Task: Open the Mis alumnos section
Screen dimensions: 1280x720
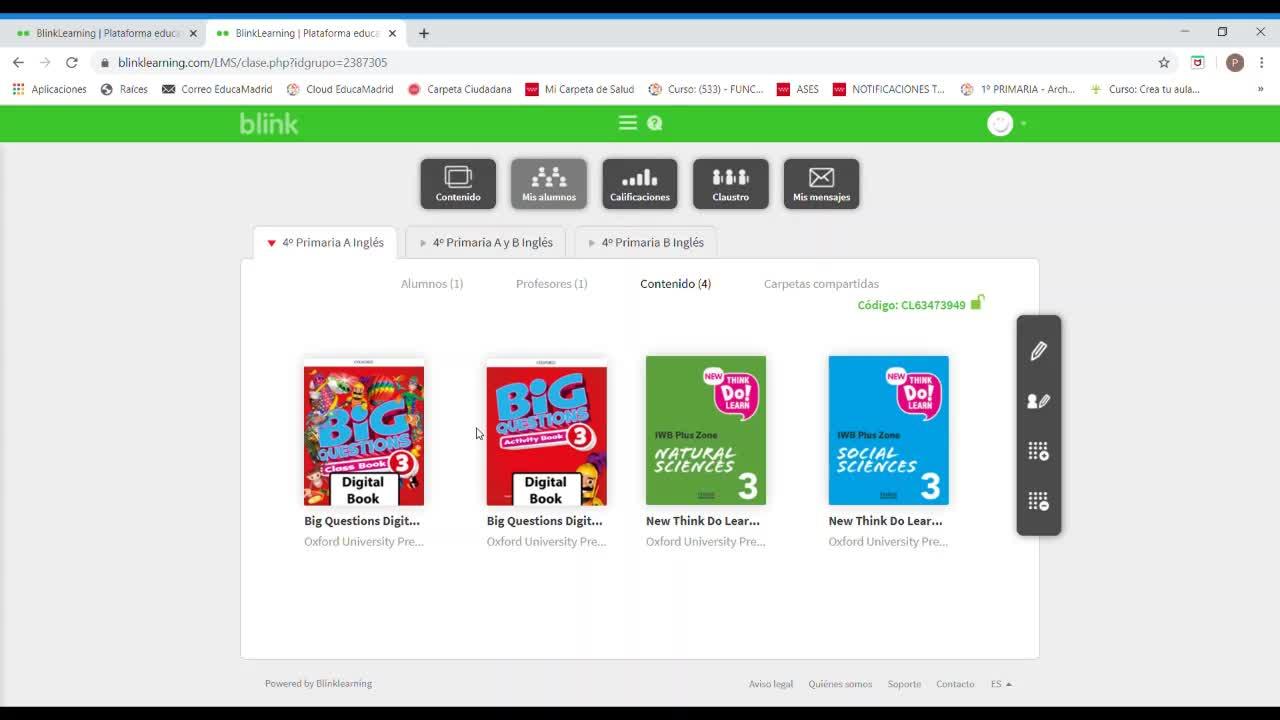Action: click(549, 184)
